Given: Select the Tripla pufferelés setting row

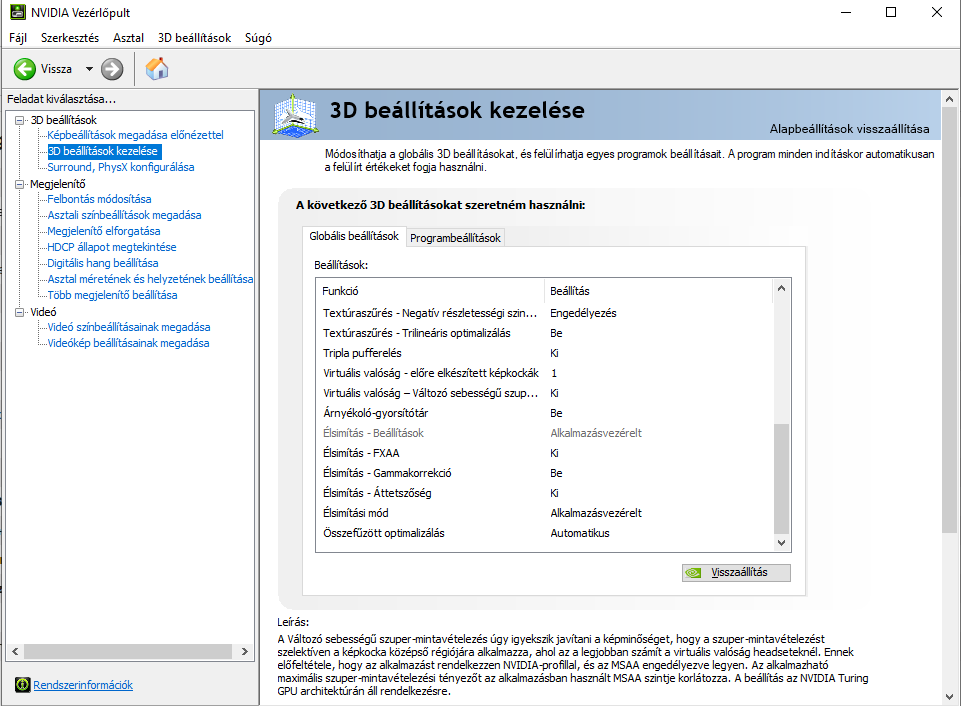Looking at the screenshot, I should pos(544,353).
